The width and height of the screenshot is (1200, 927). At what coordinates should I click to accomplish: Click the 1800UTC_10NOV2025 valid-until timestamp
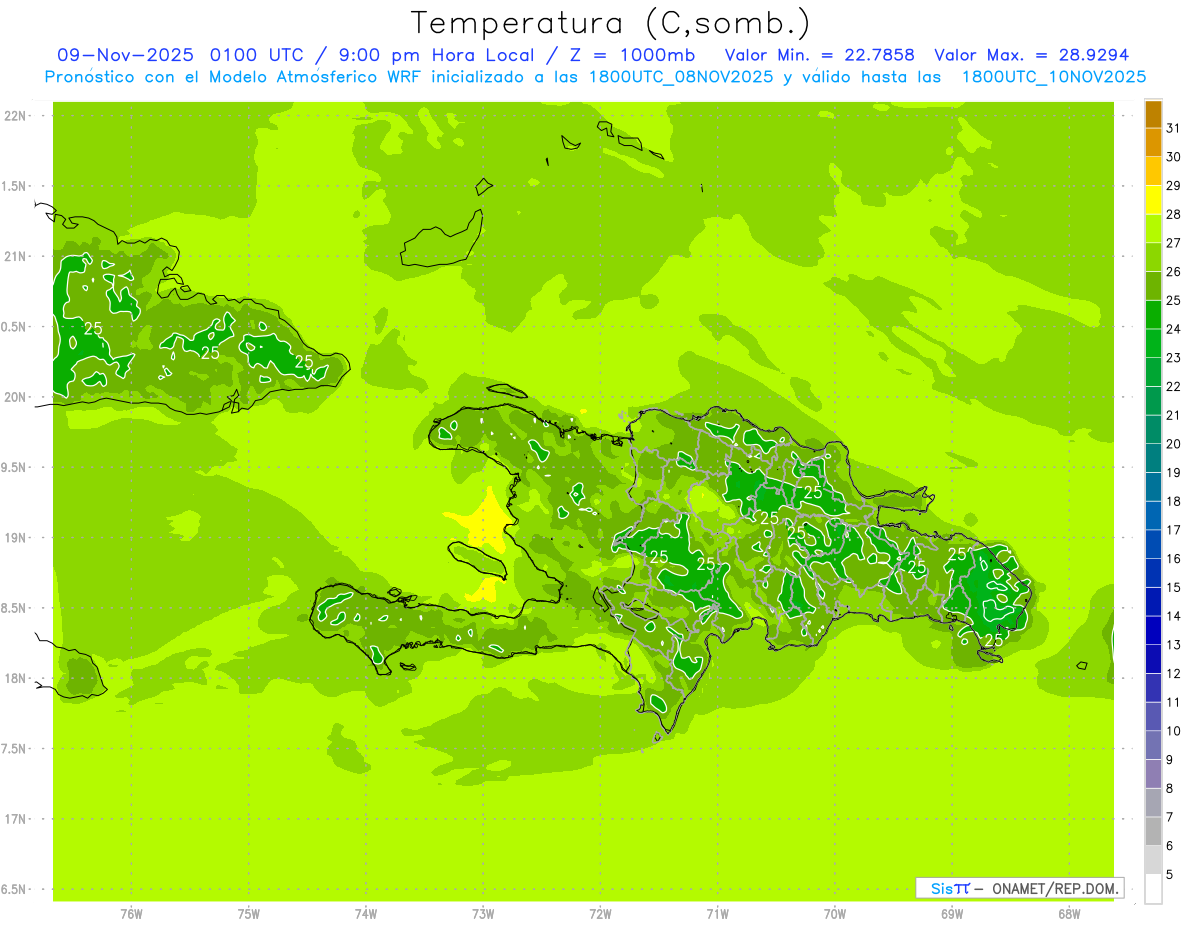1053,77
